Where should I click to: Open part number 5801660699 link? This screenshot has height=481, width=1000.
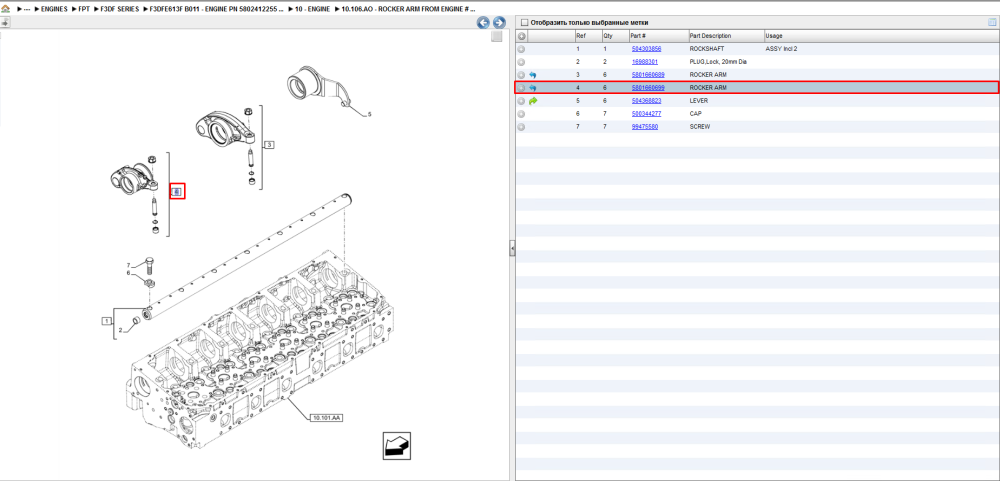[648, 87]
